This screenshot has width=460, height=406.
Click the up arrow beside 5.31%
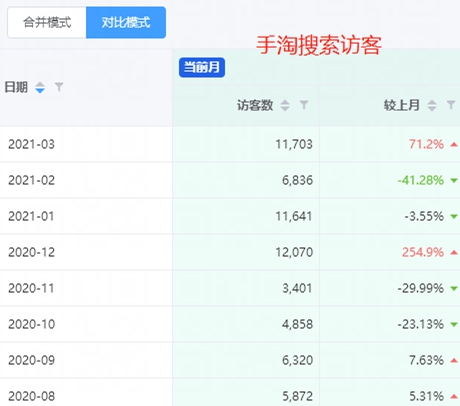454,396
